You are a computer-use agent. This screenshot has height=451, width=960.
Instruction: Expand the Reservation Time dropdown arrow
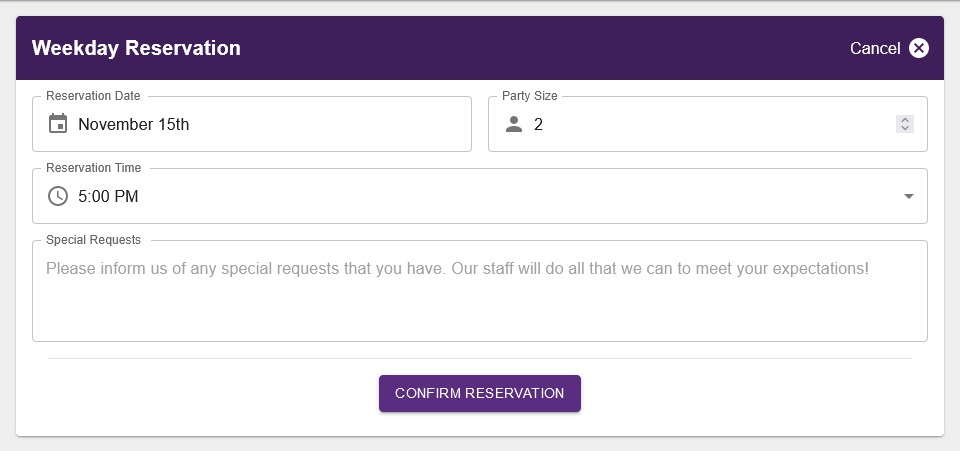(x=909, y=196)
